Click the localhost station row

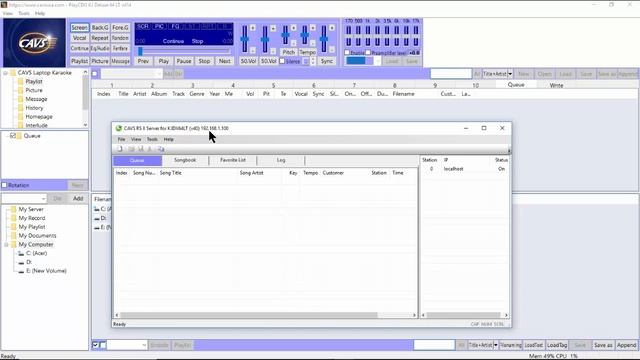click(464, 169)
